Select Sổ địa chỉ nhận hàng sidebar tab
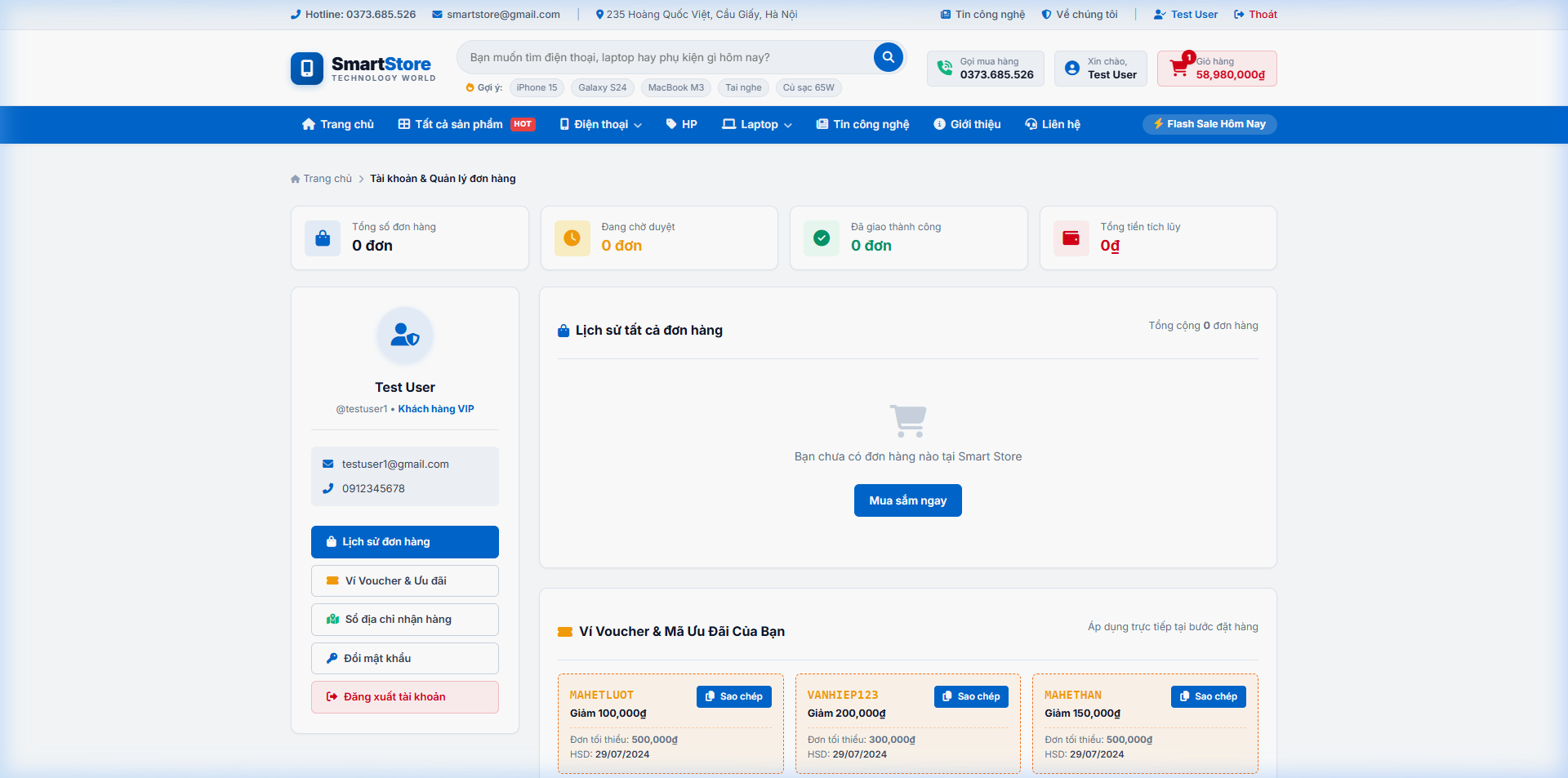 click(x=405, y=620)
